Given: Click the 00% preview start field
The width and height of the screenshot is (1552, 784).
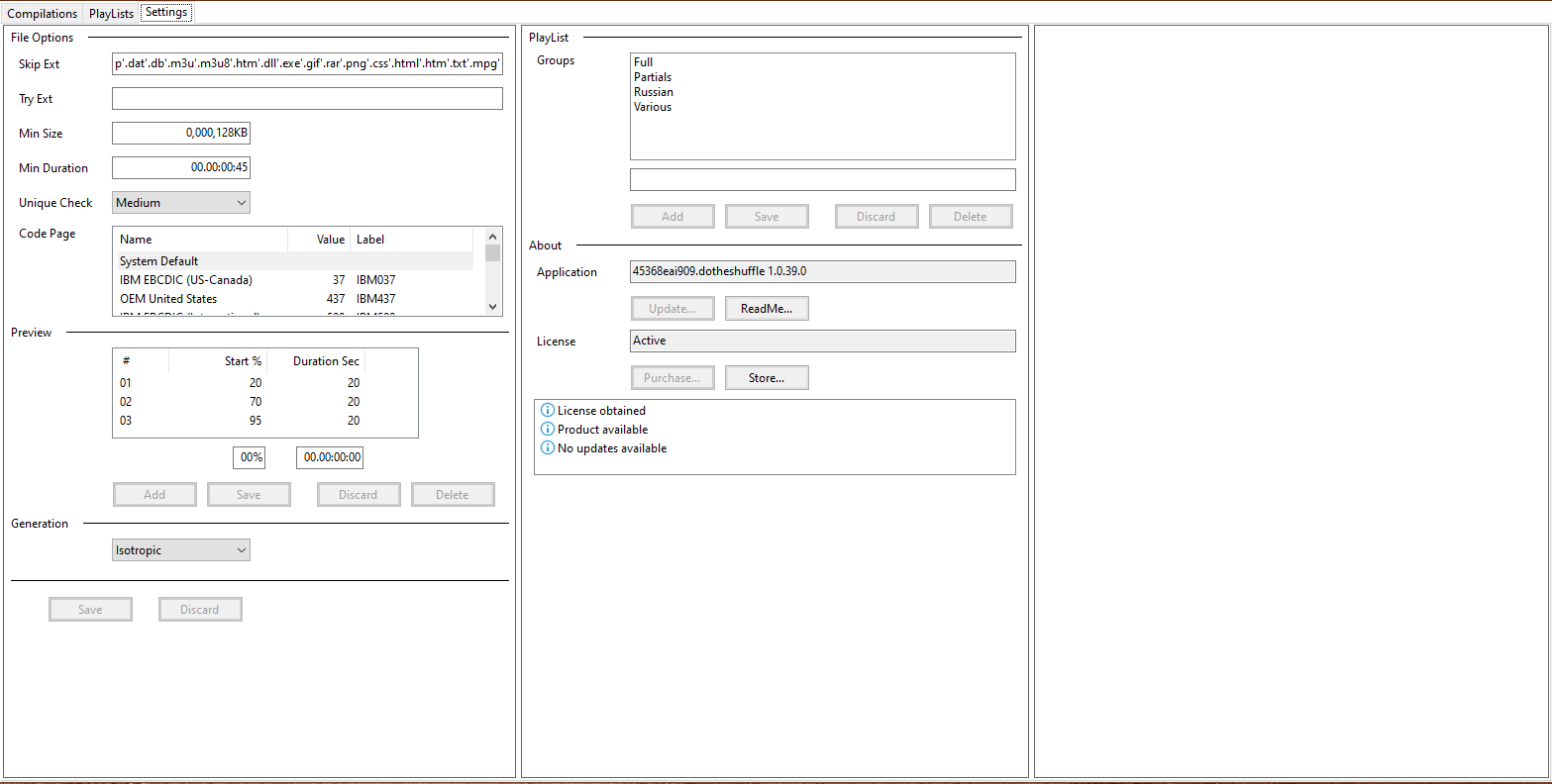Looking at the screenshot, I should (249, 458).
